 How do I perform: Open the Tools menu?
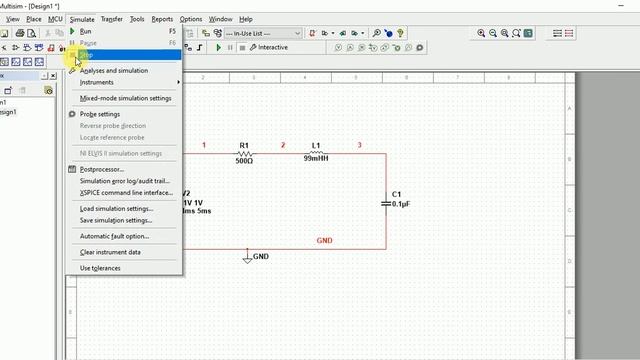(x=137, y=19)
